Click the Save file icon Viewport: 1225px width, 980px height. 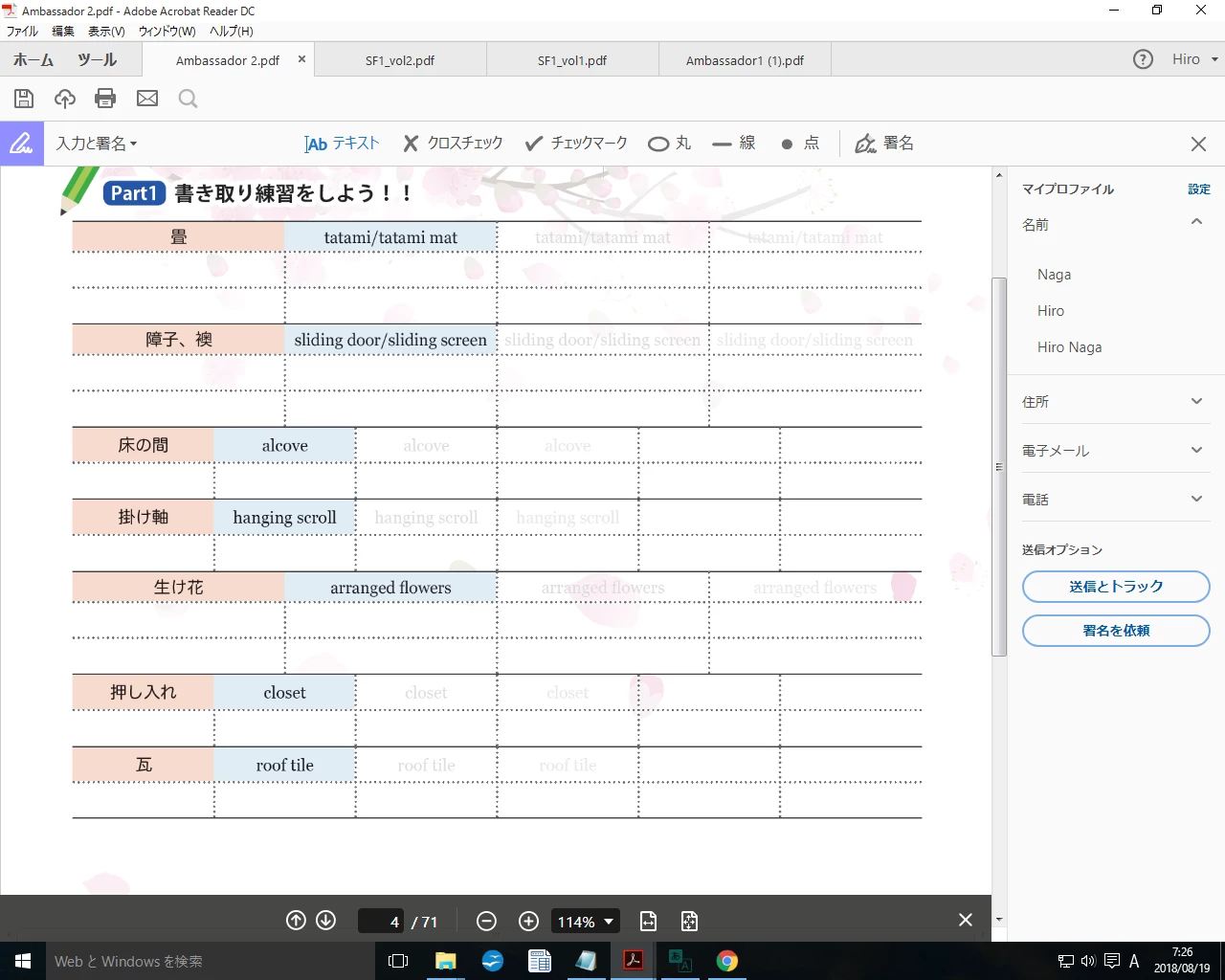24,99
